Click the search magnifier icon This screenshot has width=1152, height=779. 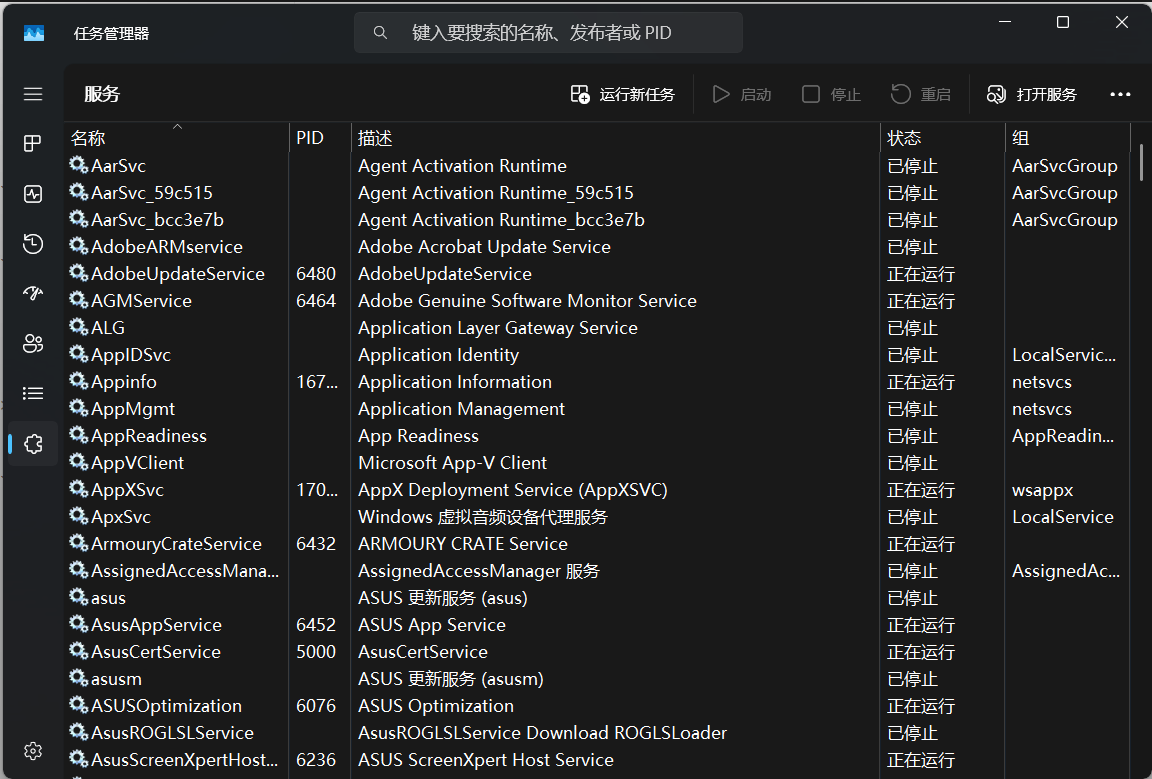380,32
